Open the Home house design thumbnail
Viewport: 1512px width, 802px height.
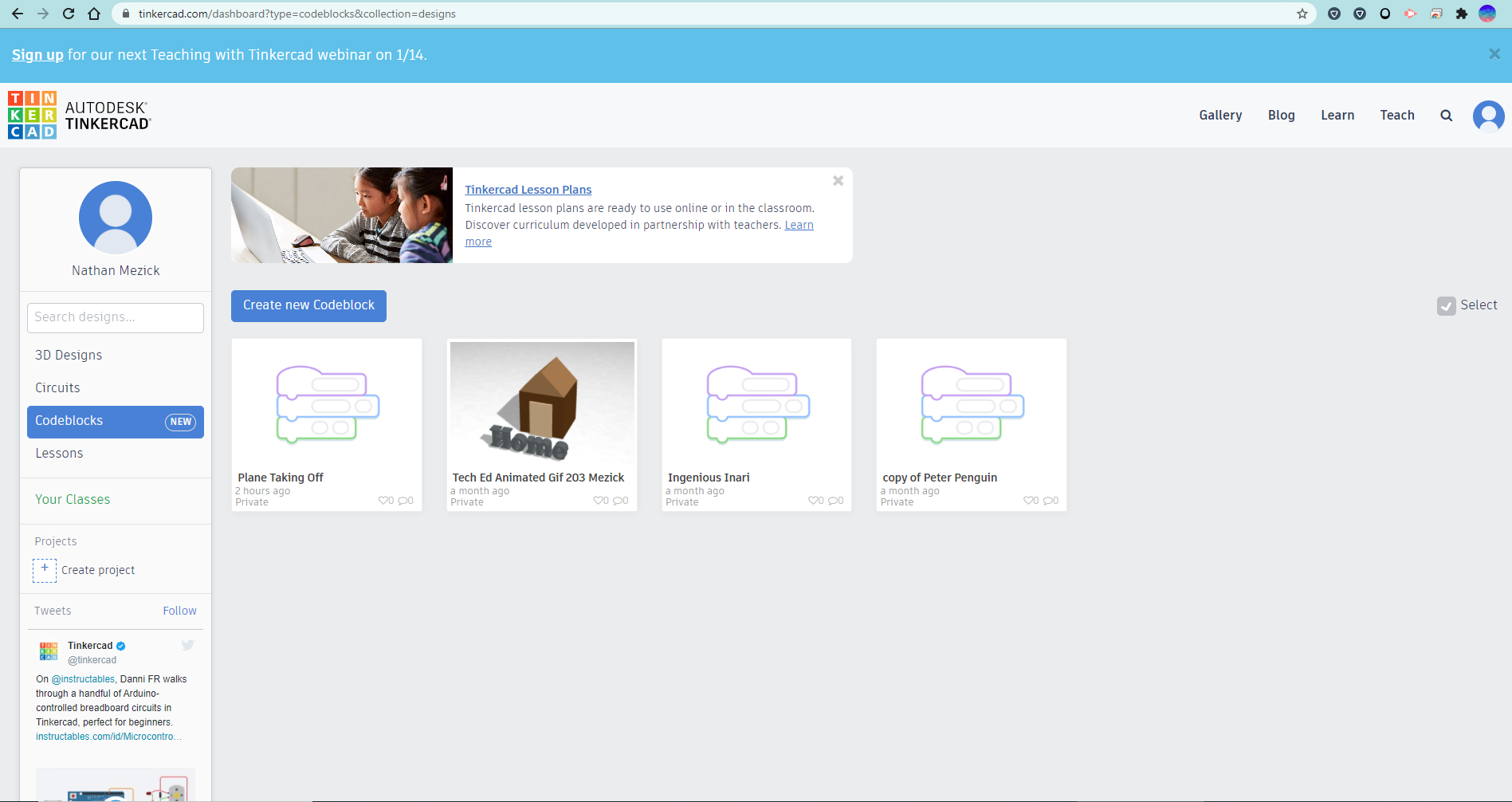pos(542,404)
